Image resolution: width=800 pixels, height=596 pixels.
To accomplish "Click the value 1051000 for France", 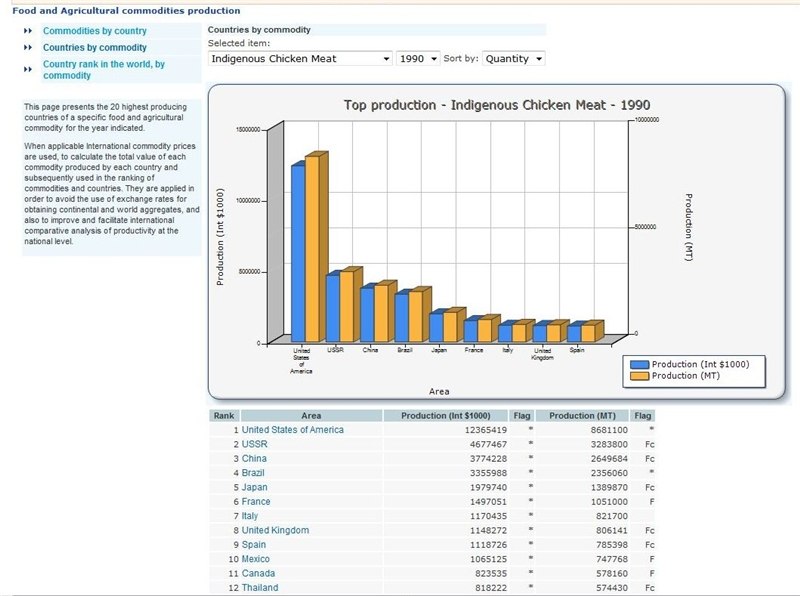I will [x=609, y=502].
